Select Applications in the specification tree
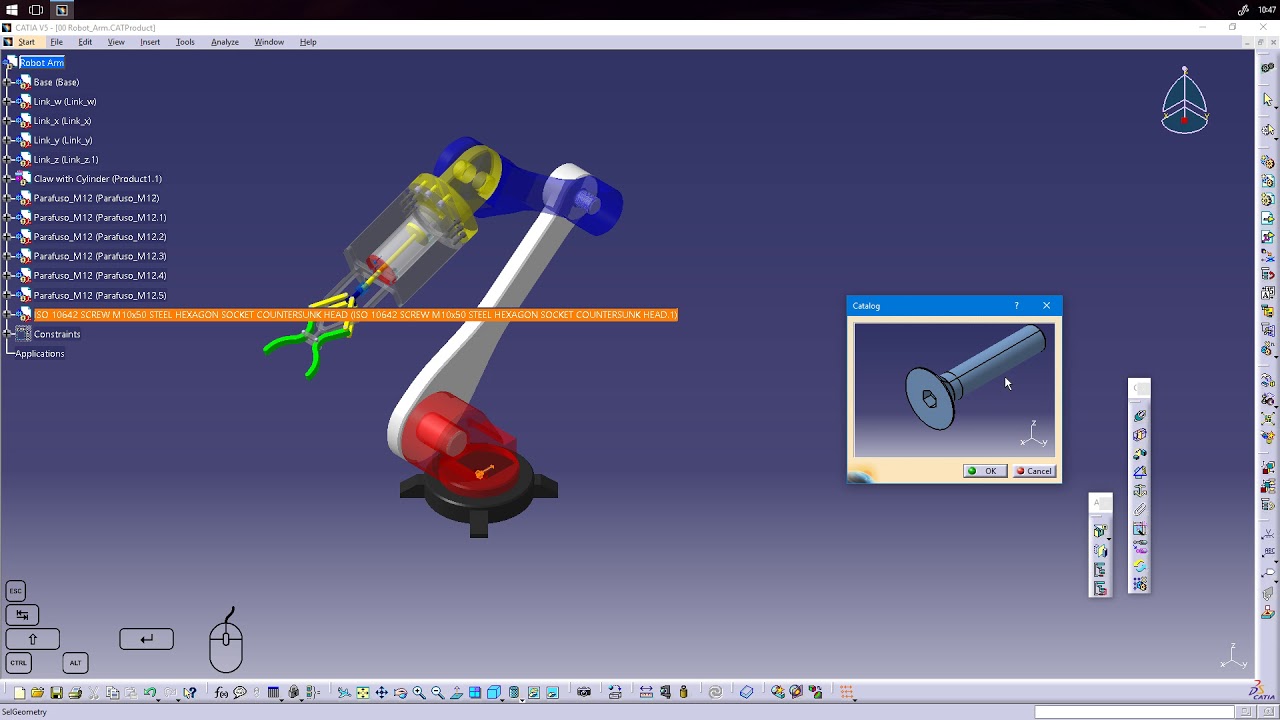This screenshot has height=720, width=1280. [x=40, y=353]
